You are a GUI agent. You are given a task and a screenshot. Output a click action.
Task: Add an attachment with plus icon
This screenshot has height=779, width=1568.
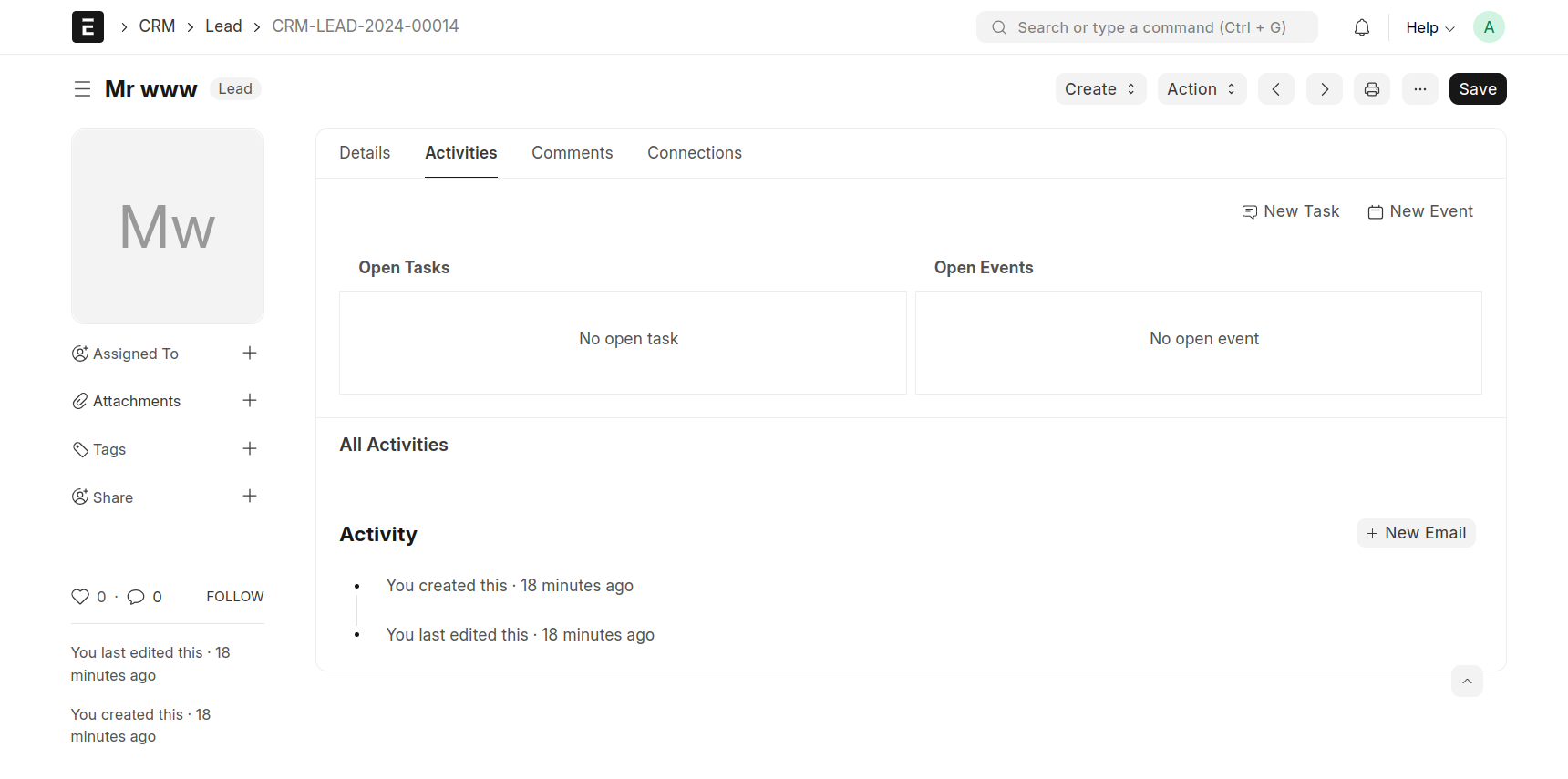click(250, 401)
